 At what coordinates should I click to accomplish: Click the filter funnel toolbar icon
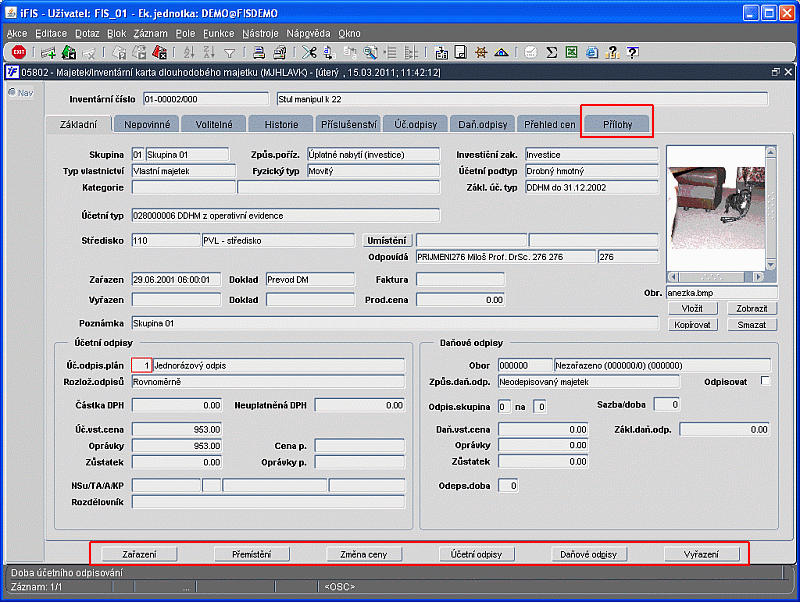click(x=229, y=53)
